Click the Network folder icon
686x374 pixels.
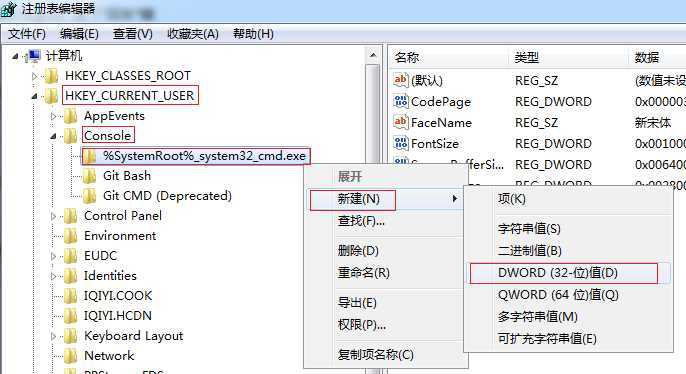(70, 356)
